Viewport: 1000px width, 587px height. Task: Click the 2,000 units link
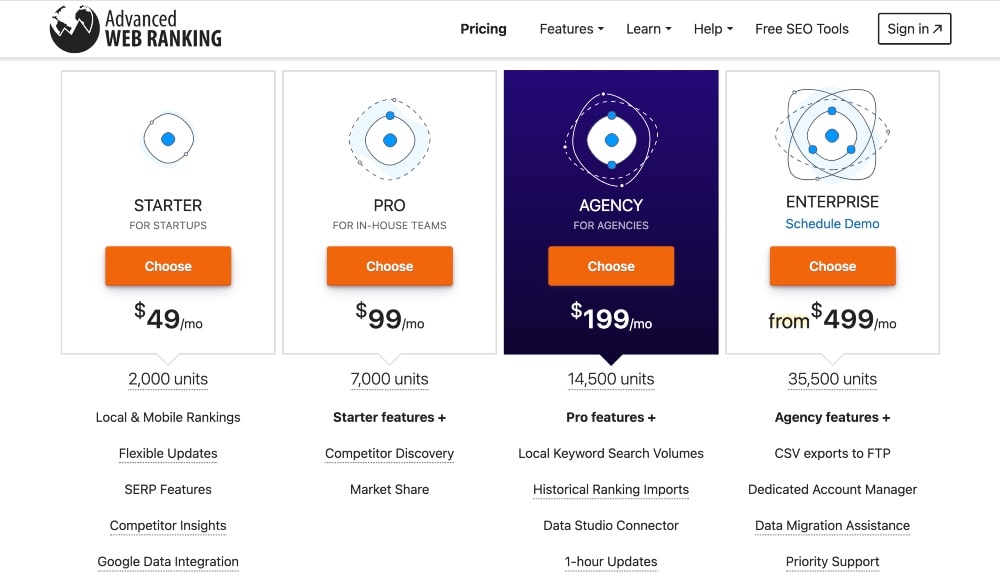pyautogui.click(x=168, y=379)
